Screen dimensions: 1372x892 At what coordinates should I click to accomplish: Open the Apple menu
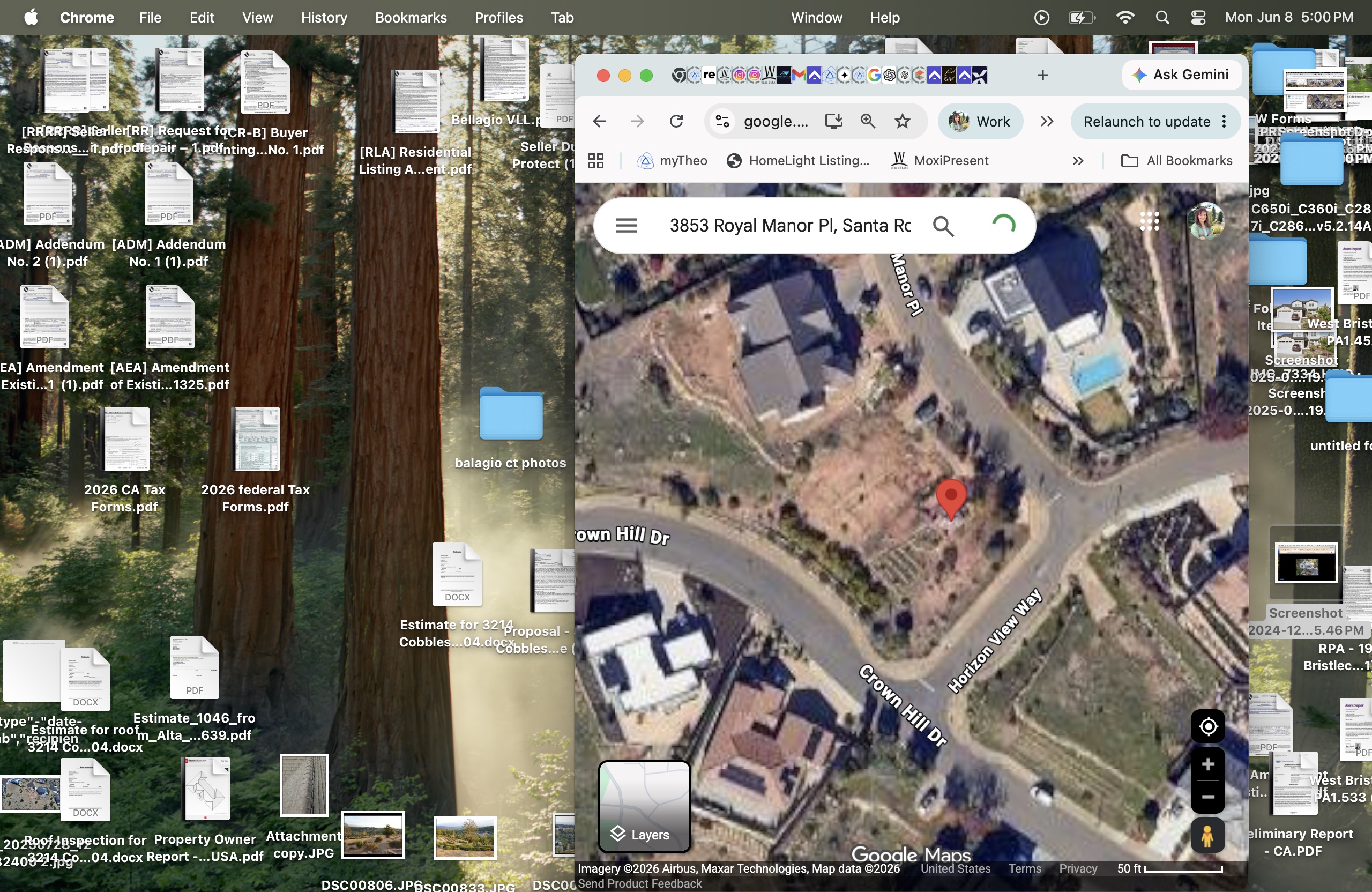31,17
